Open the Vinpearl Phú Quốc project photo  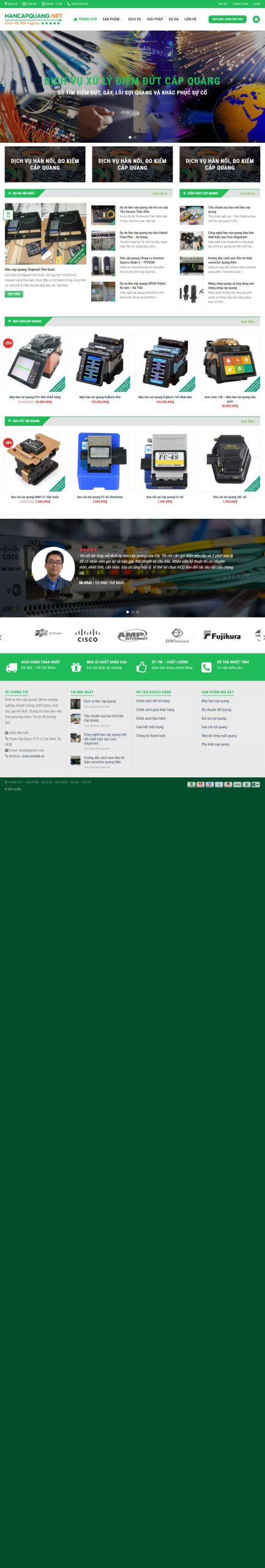[x=45, y=234]
